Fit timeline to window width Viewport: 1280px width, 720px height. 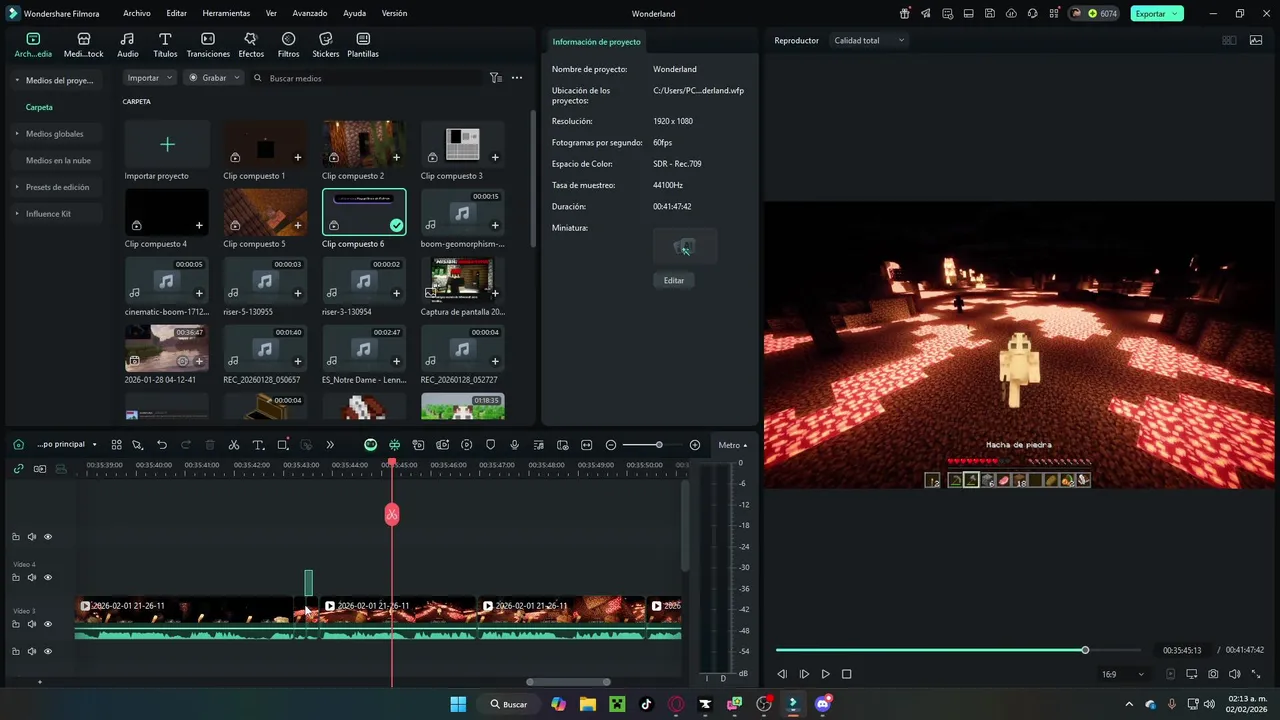coord(586,445)
